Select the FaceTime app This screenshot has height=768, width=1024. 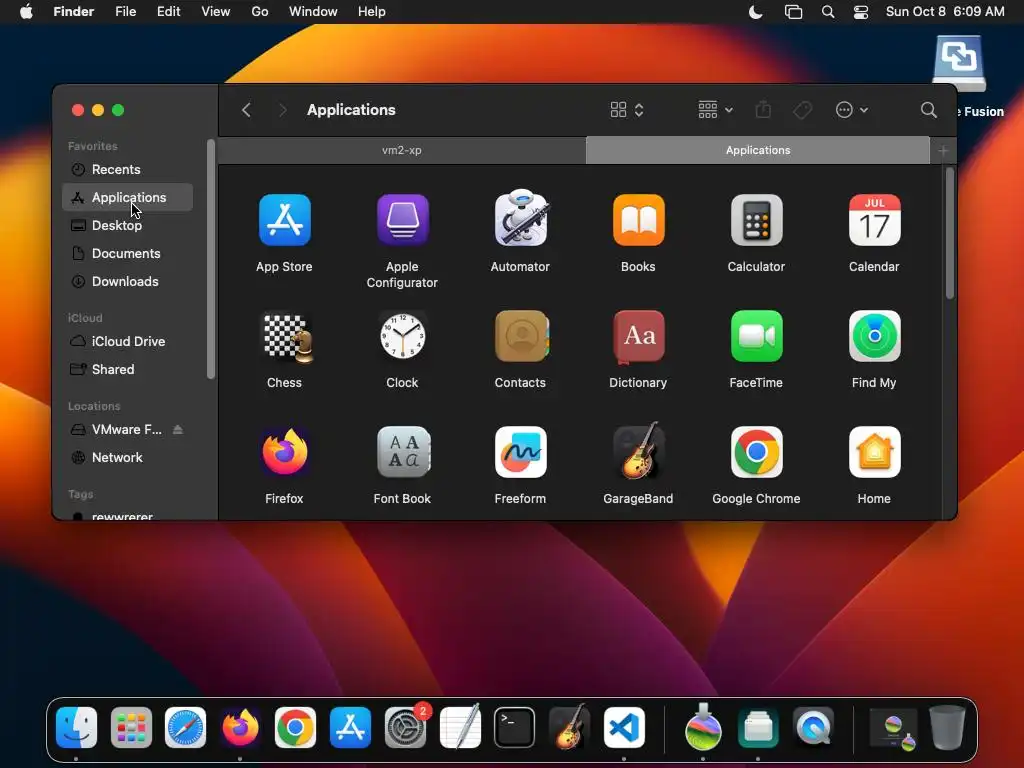[756, 336]
